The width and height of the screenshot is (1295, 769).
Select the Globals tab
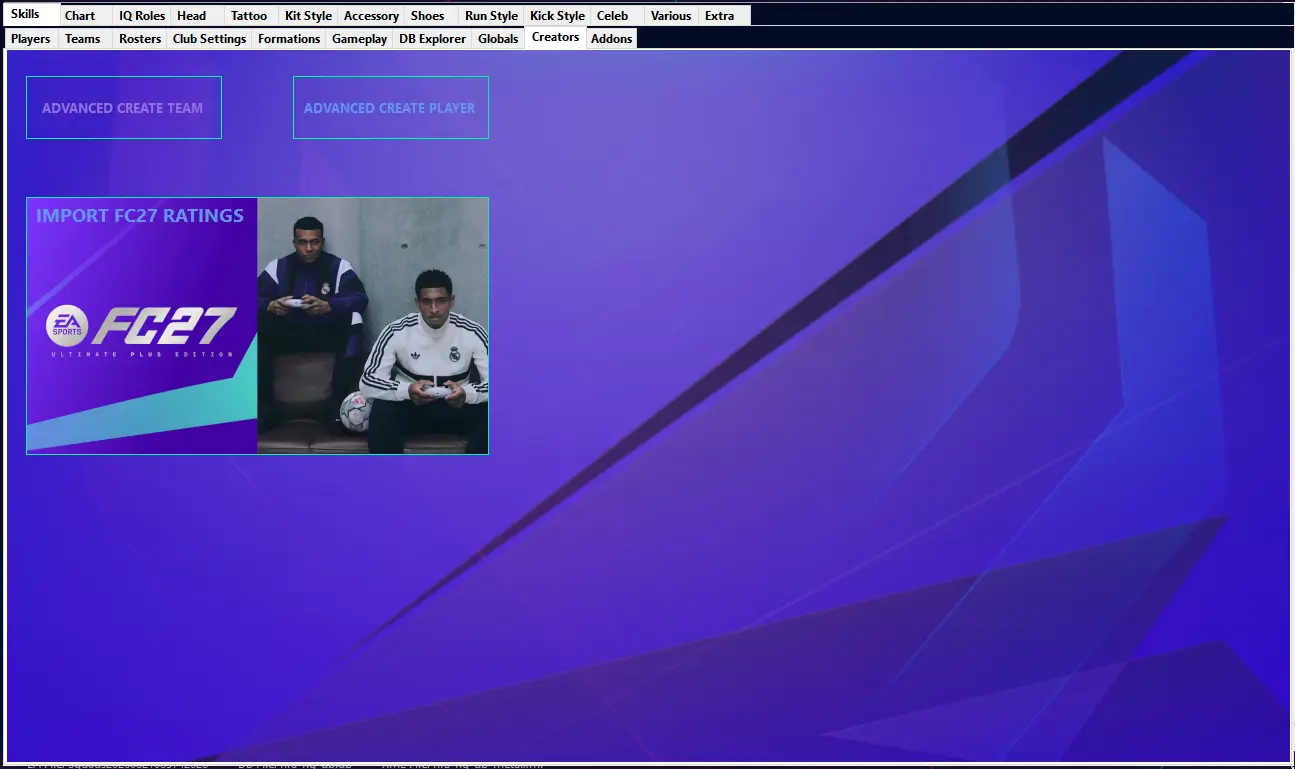tap(498, 39)
